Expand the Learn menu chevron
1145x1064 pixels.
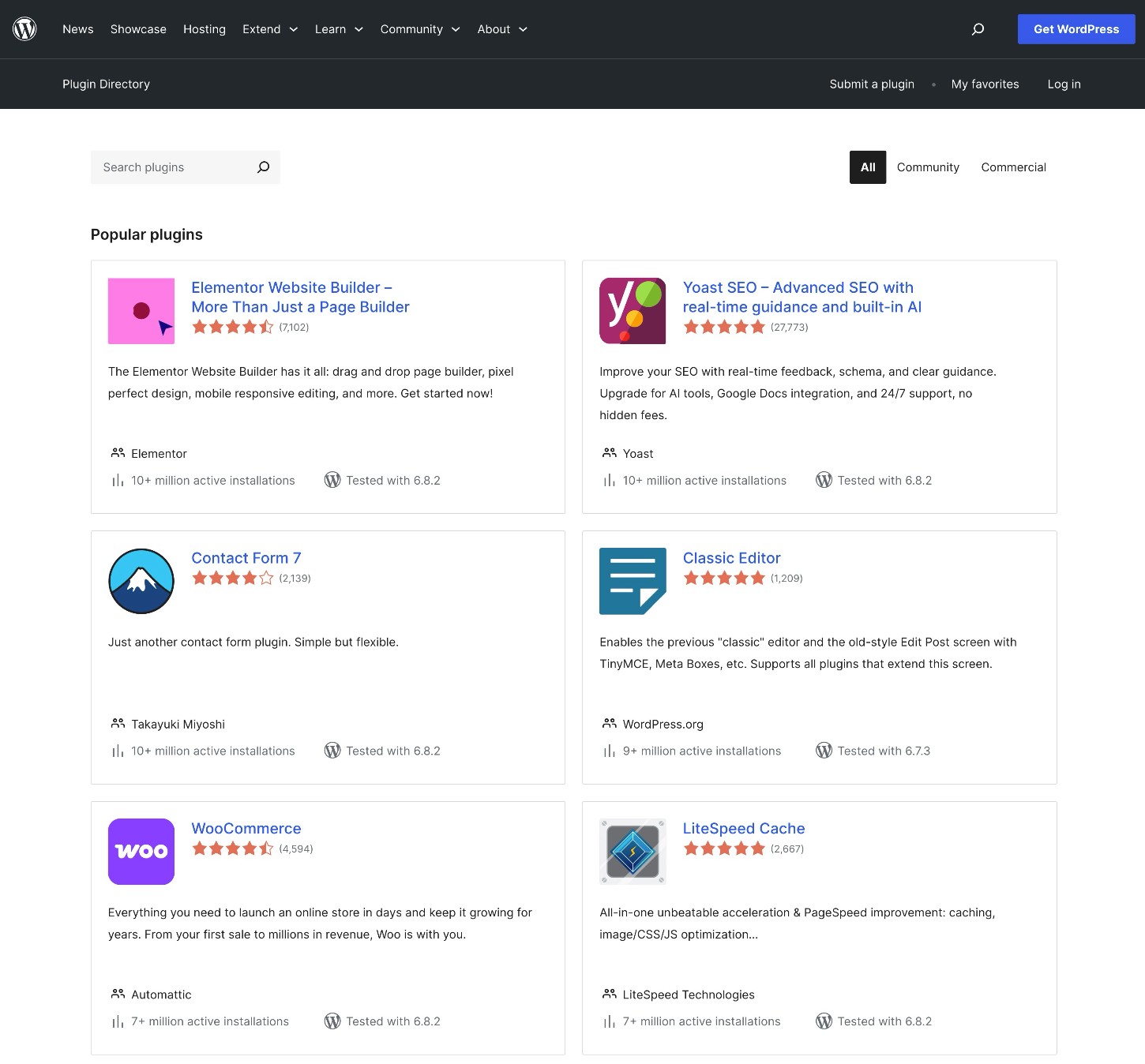click(359, 29)
